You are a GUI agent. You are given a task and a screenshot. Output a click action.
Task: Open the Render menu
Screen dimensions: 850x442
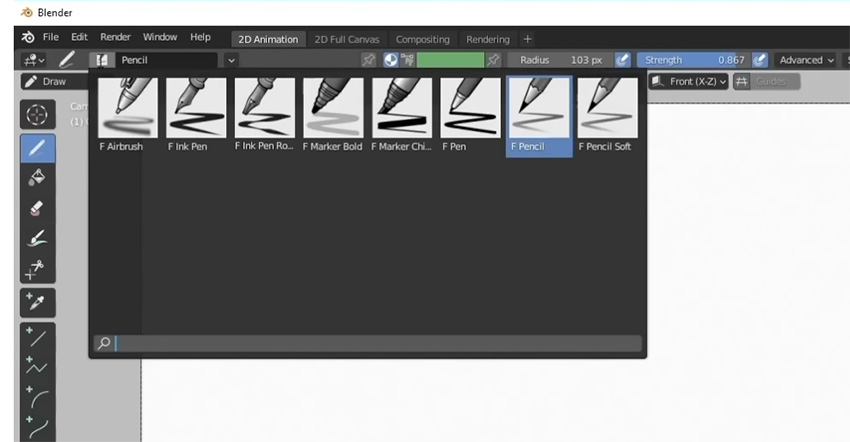[115, 37]
